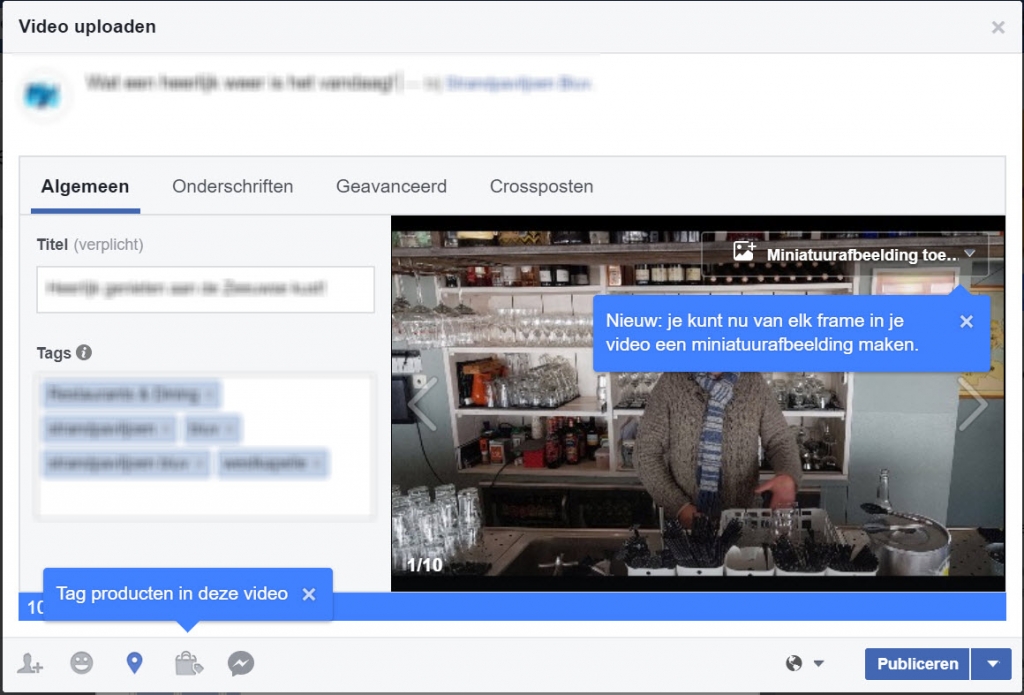The height and width of the screenshot is (695, 1024).
Task: Click the tag products shopping bag icon
Action: 187,663
